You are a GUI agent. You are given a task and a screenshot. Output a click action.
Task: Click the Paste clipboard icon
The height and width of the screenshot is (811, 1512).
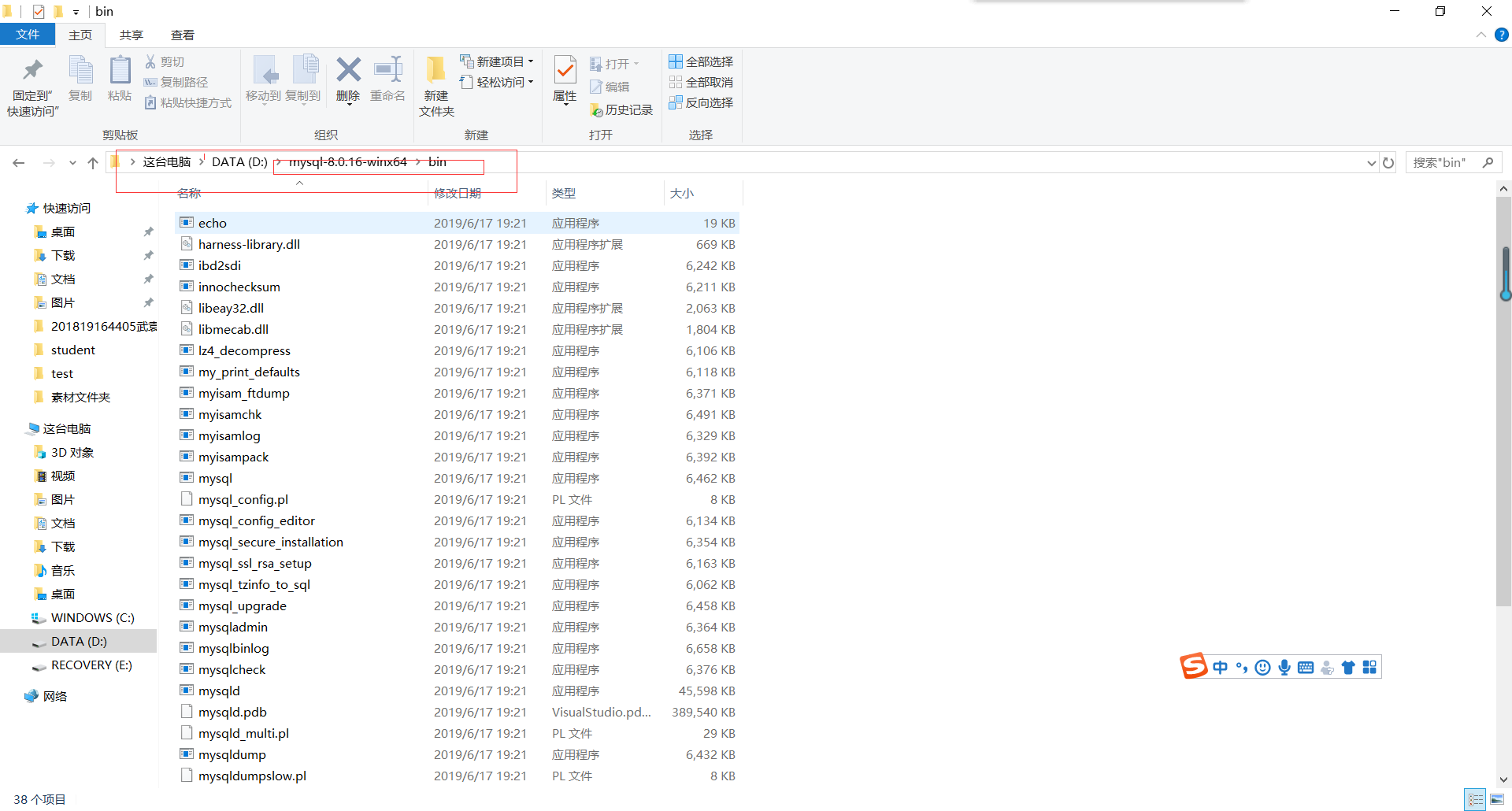(x=120, y=70)
